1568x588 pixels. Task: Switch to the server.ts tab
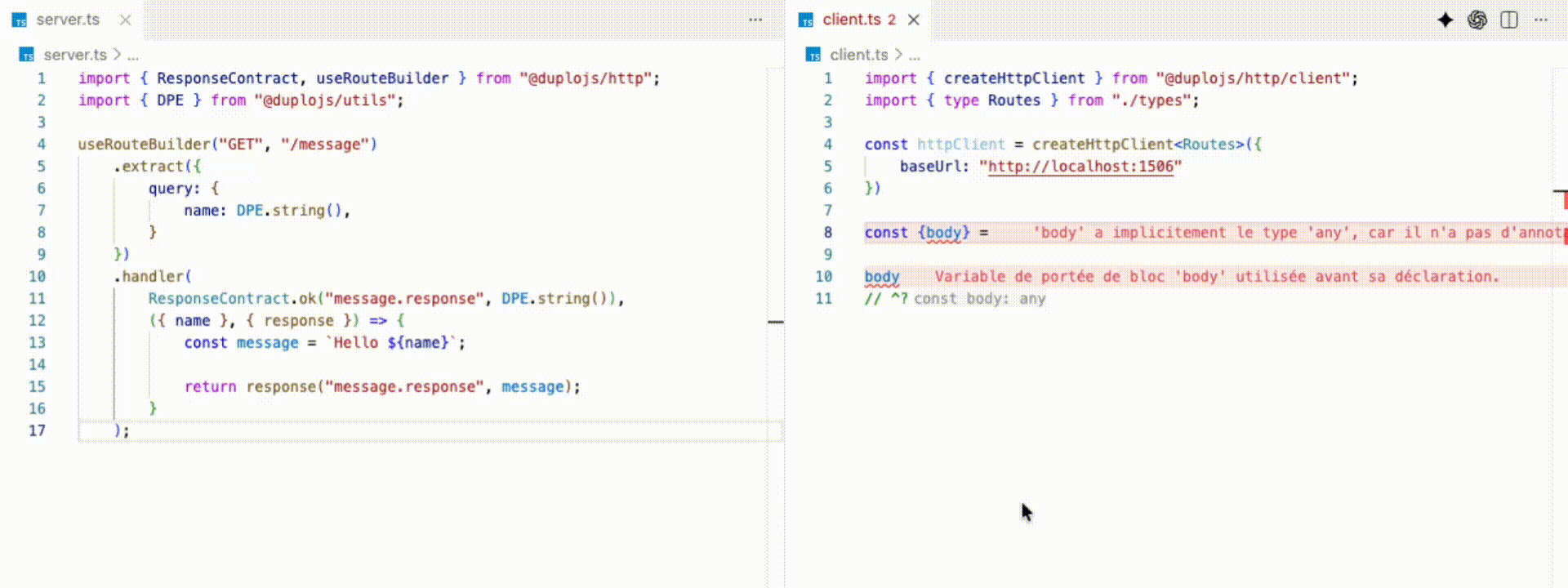[x=67, y=20]
